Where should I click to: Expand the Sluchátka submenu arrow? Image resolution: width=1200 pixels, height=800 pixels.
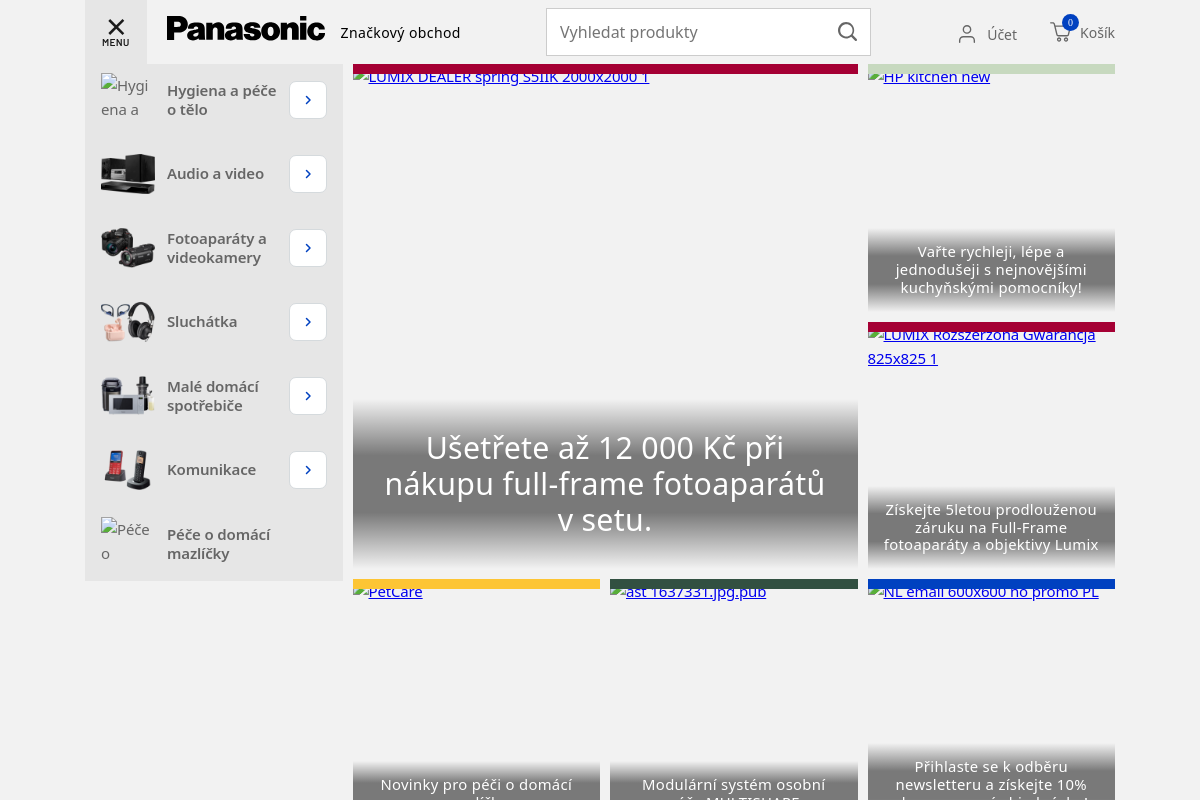[308, 322]
